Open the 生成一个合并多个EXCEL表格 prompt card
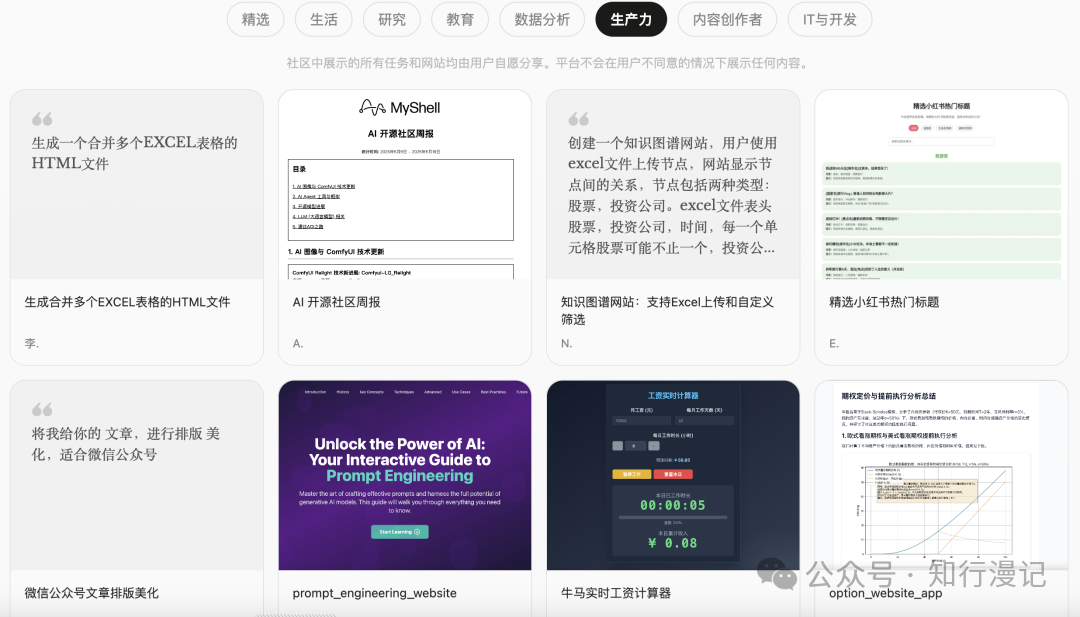The height and width of the screenshot is (617, 1080). [x=137, y=185]
